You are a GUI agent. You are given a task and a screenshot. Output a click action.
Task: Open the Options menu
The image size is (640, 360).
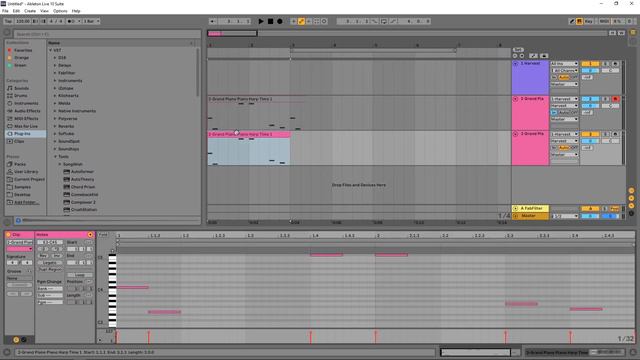(x=60, y=11)
